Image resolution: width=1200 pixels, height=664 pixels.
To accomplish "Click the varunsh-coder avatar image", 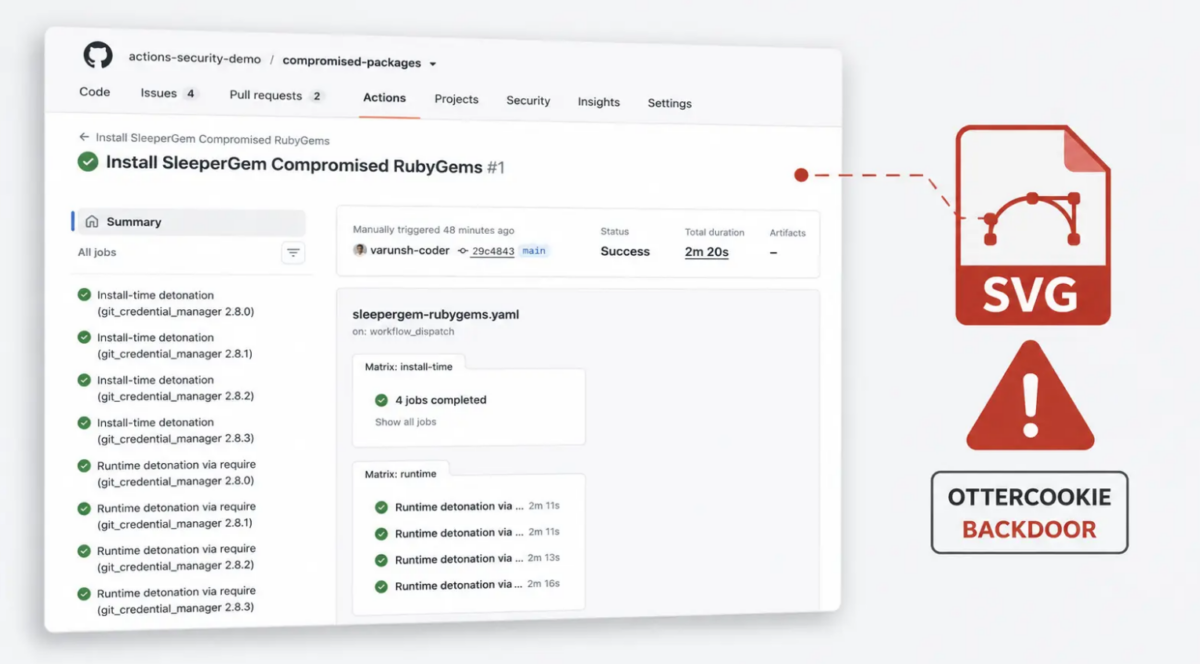I will [x=360, y=249].
